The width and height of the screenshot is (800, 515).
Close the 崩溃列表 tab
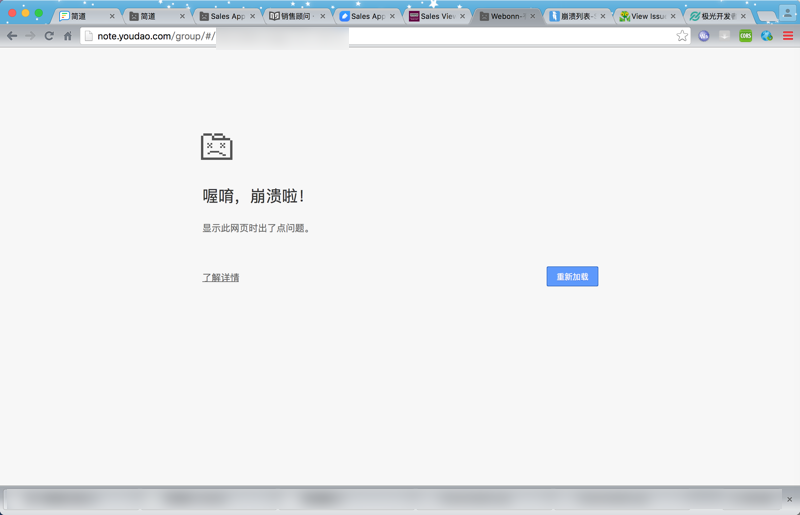point(603,16)
